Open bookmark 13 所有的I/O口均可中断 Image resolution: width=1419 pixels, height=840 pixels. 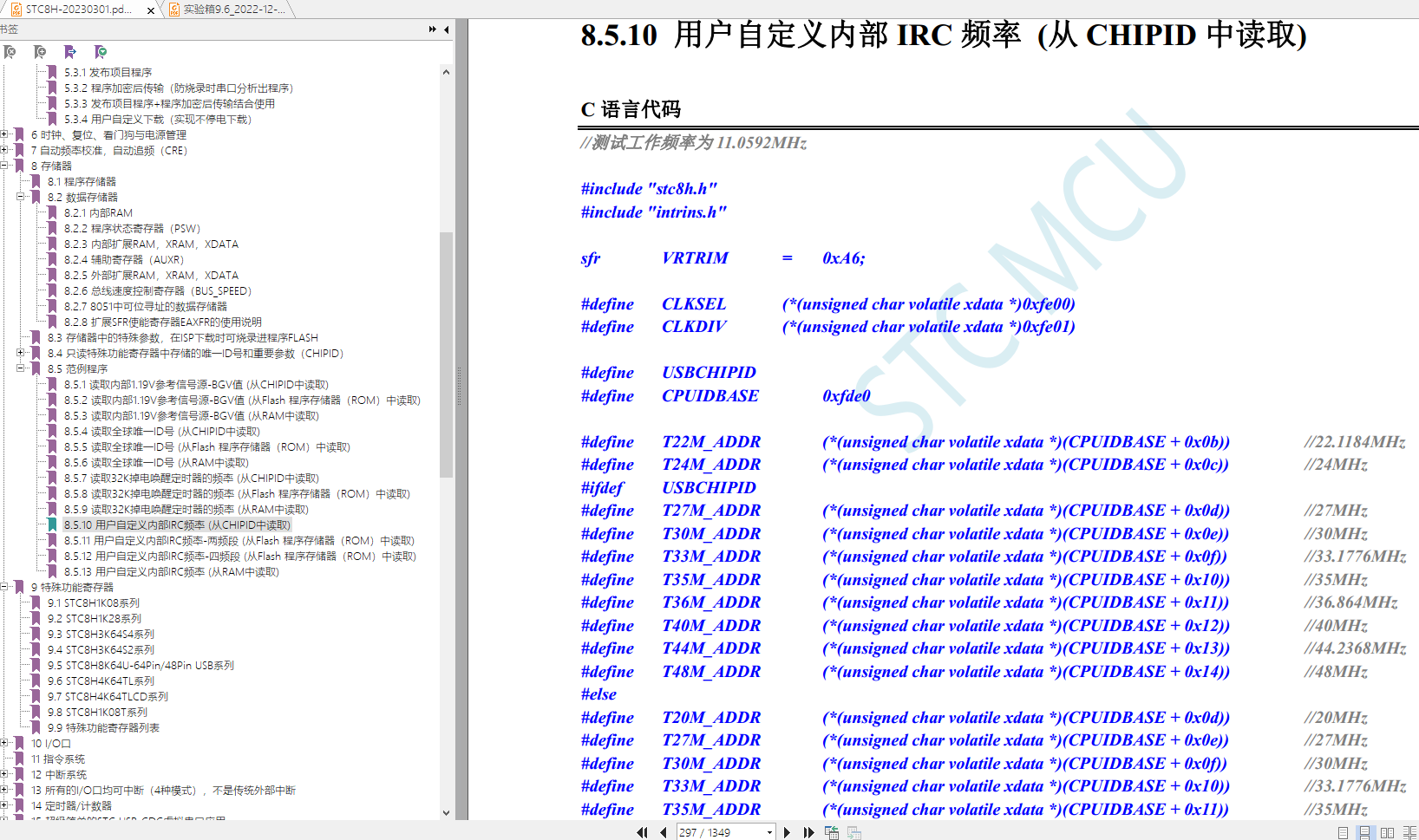(x=163, y=790)
